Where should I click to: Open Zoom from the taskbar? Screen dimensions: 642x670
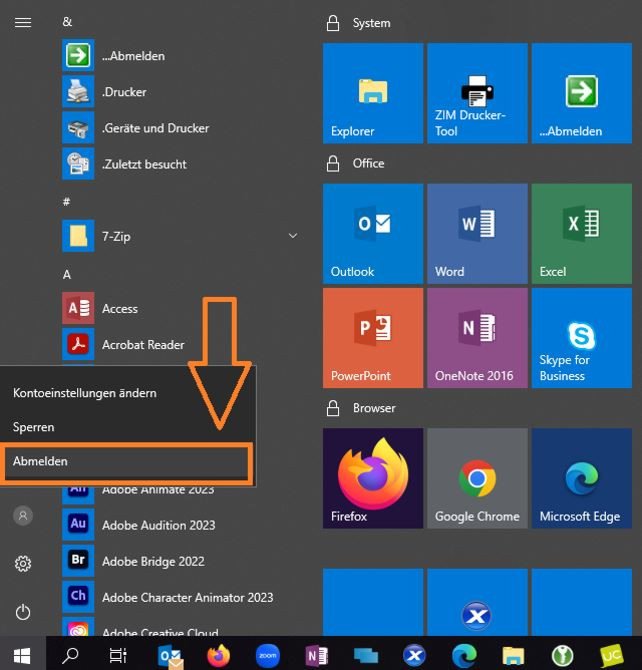pyautogui.click(x=268, y=655)
